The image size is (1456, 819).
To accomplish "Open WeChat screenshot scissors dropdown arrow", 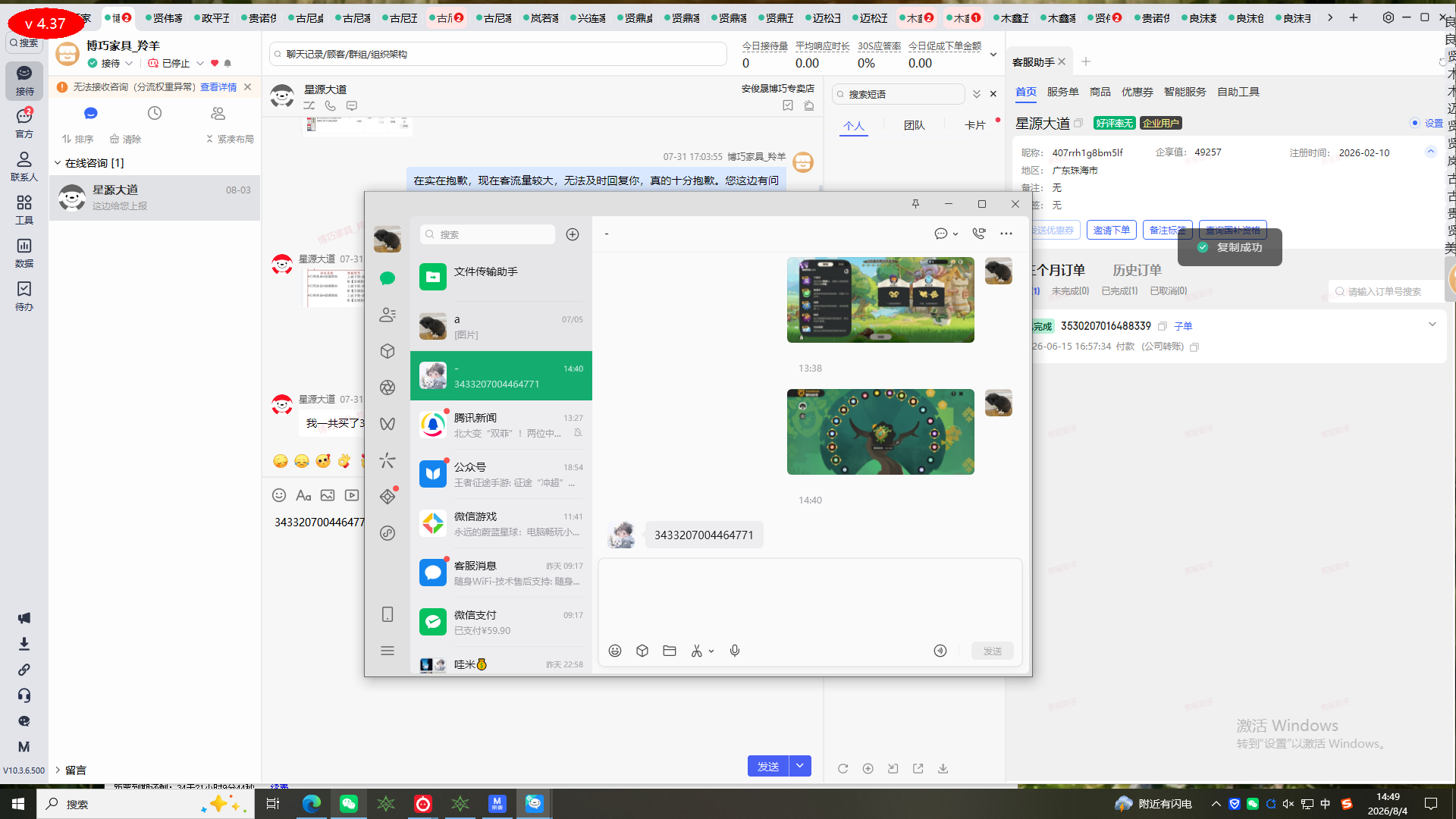I will tap(711, 651).
